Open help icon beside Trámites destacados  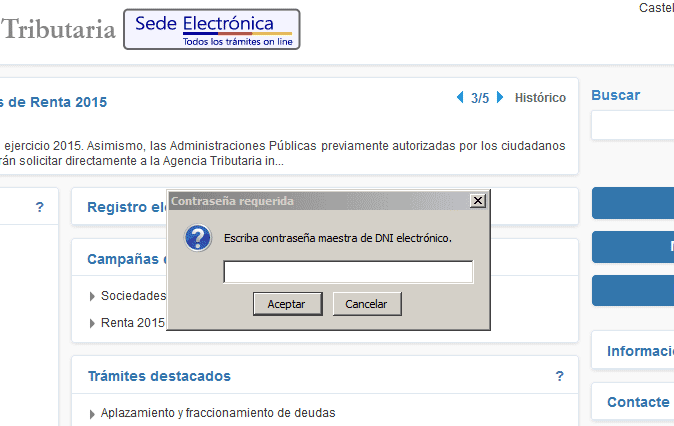point(559,376)
